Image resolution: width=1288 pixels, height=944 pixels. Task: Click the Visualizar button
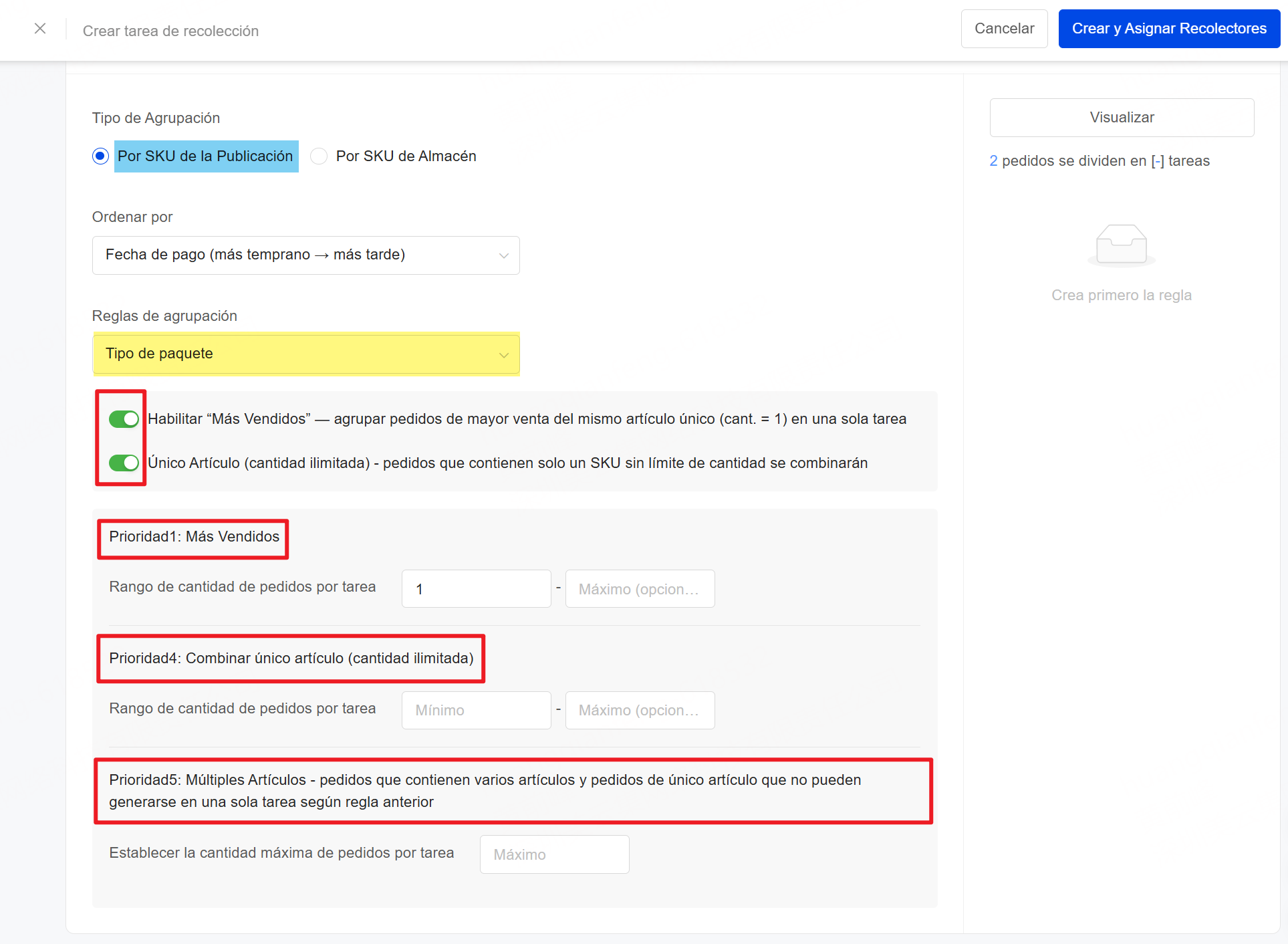click(x=1121, y=118)
